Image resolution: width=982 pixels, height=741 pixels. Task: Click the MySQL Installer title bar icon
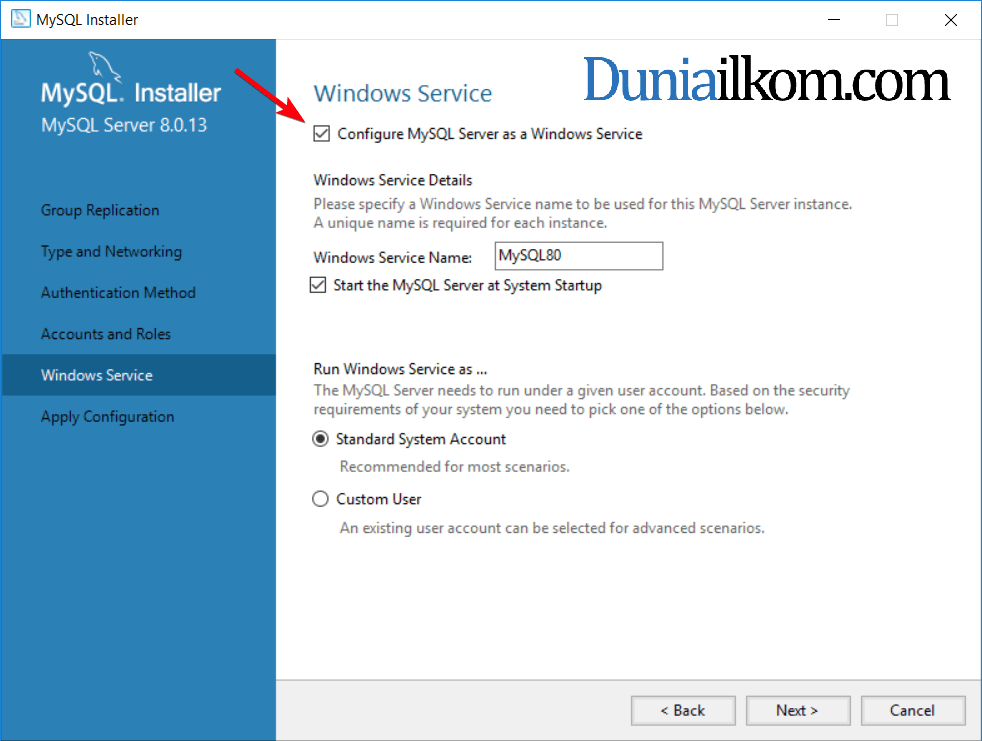(x=21, y=19)
